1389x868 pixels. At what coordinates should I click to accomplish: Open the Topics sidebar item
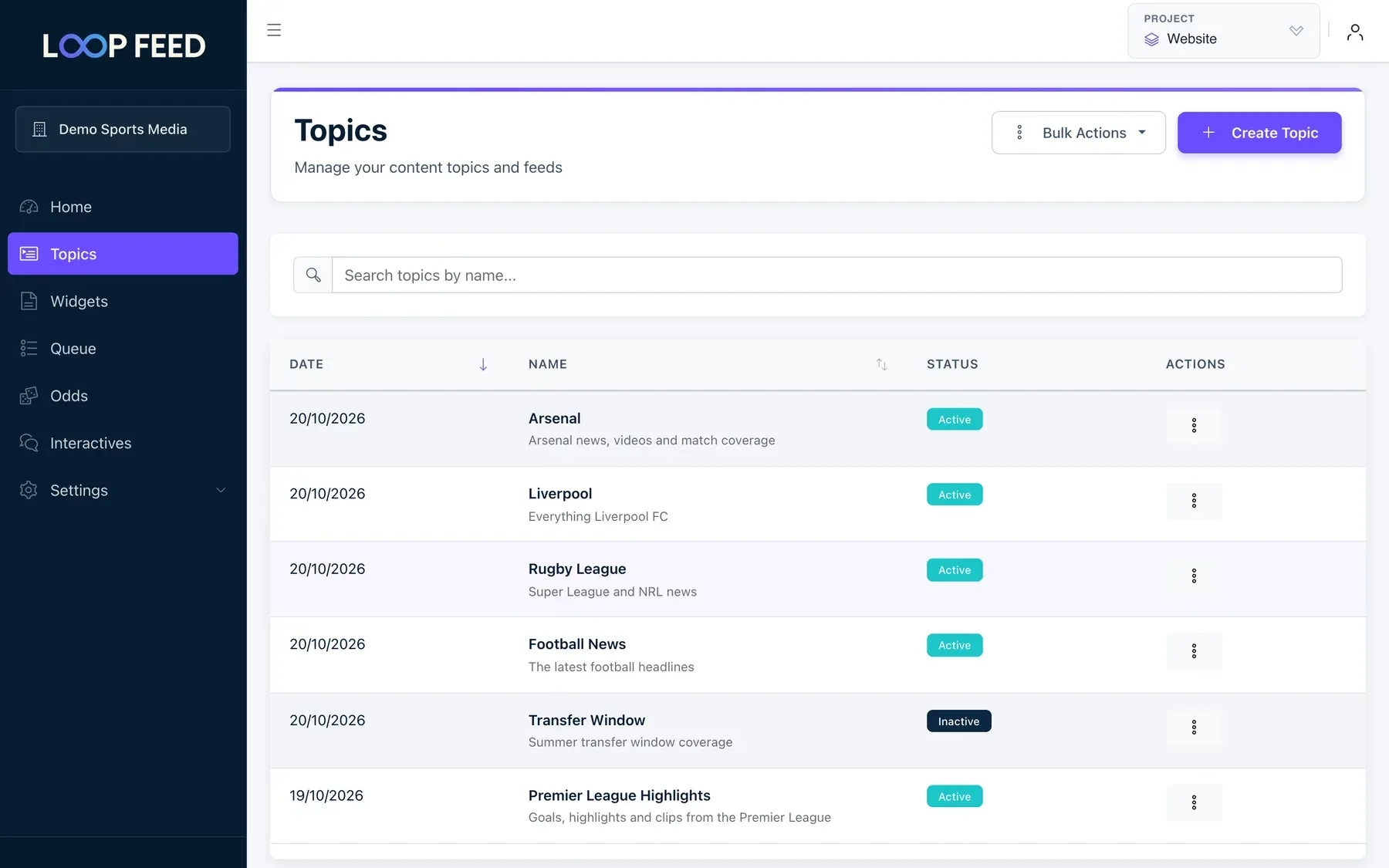(x=123, y=254)
